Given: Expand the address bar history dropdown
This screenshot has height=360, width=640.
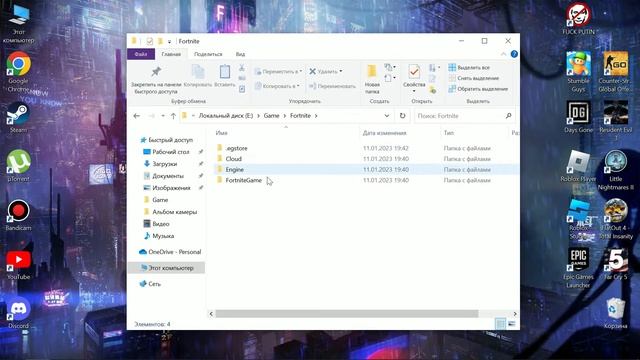Looking at the screenshot, I should [x=387, y=116].
